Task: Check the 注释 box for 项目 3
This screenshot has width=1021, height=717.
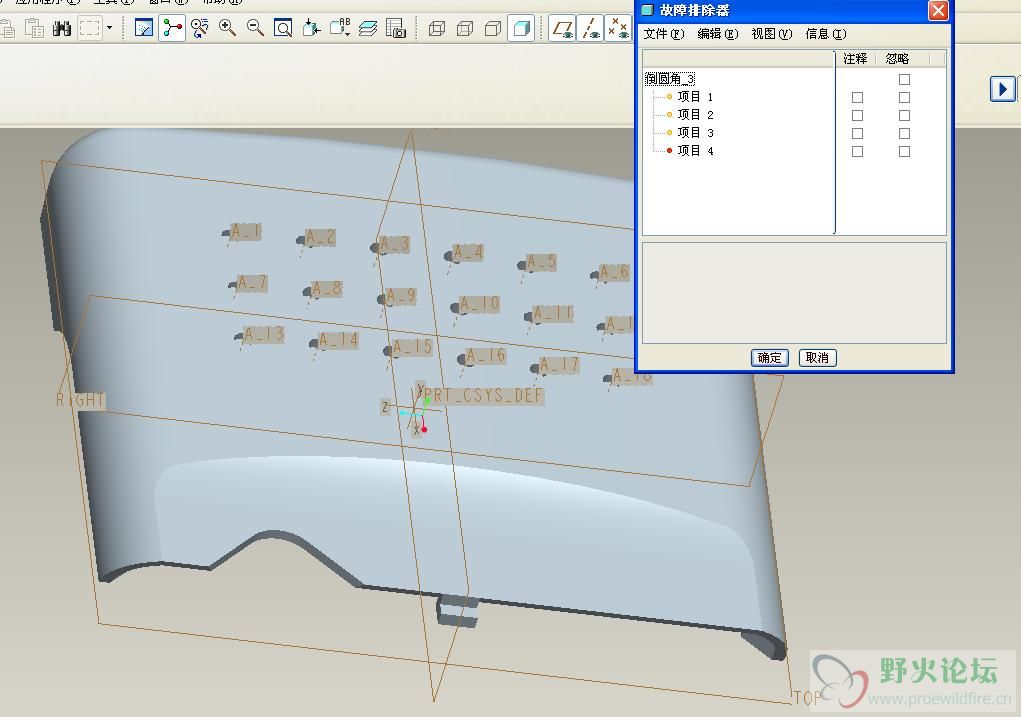Action: coord(858,134)
